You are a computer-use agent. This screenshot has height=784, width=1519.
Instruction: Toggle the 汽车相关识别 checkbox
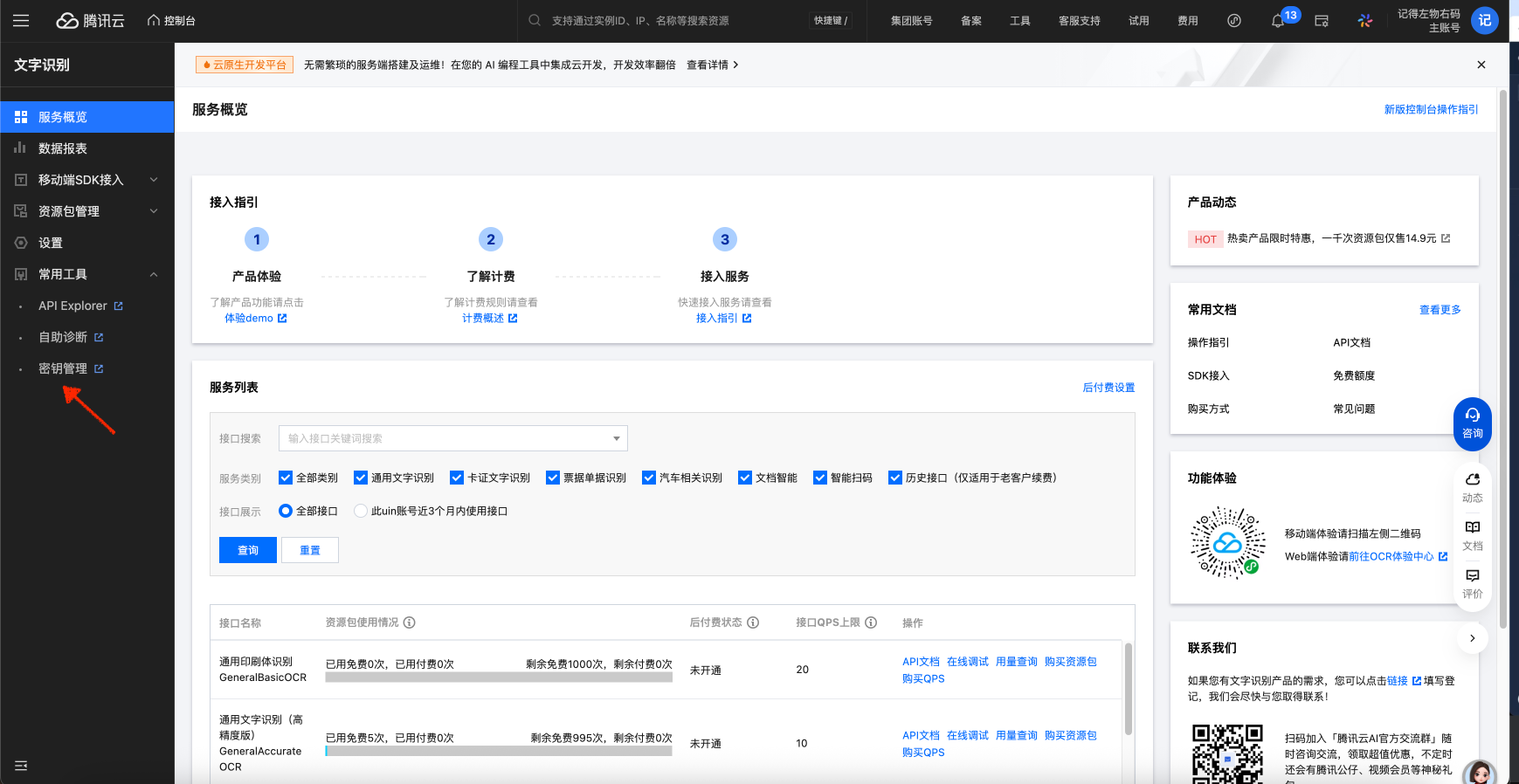pyautogui.click(x=648, y=478)
